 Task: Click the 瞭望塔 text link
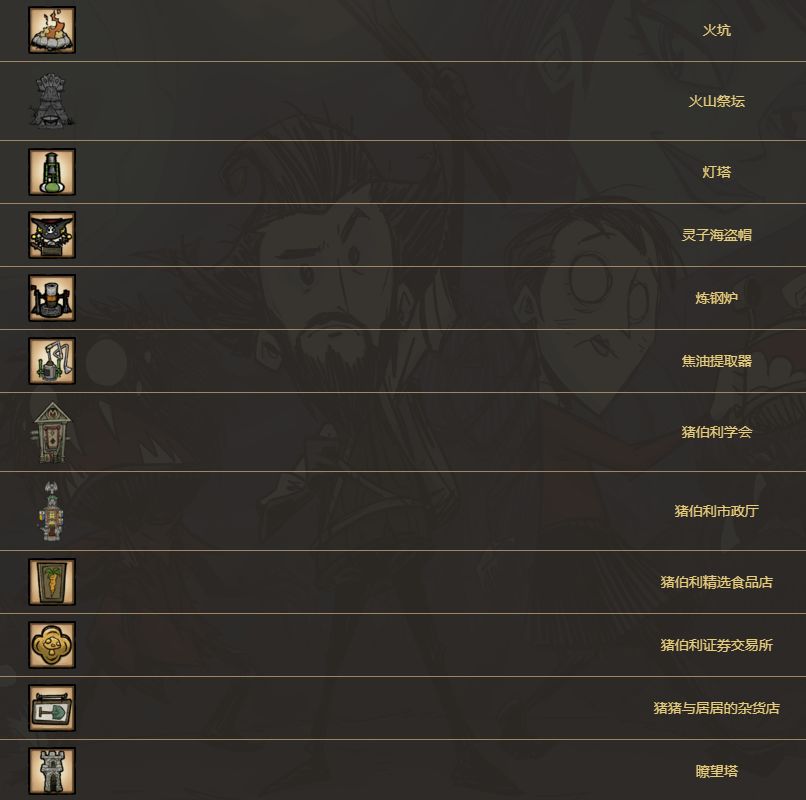(716, 771)
